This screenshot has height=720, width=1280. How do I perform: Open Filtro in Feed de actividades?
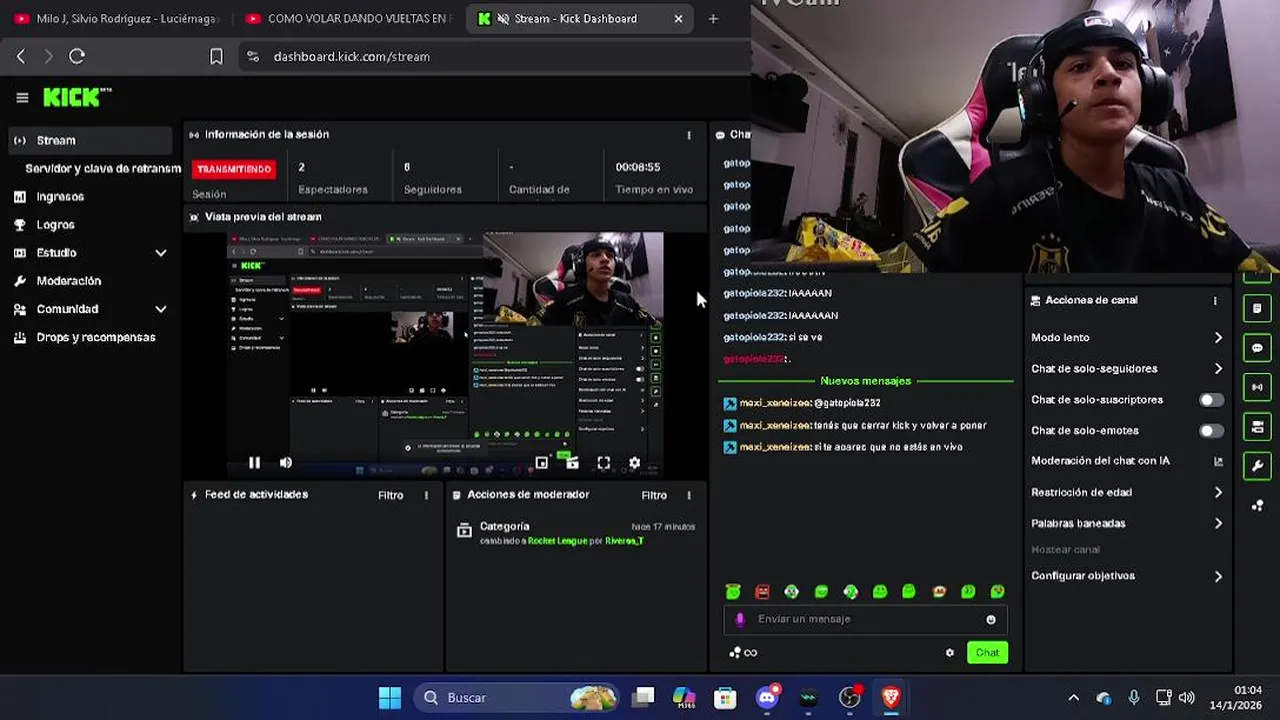click(390, 495)
